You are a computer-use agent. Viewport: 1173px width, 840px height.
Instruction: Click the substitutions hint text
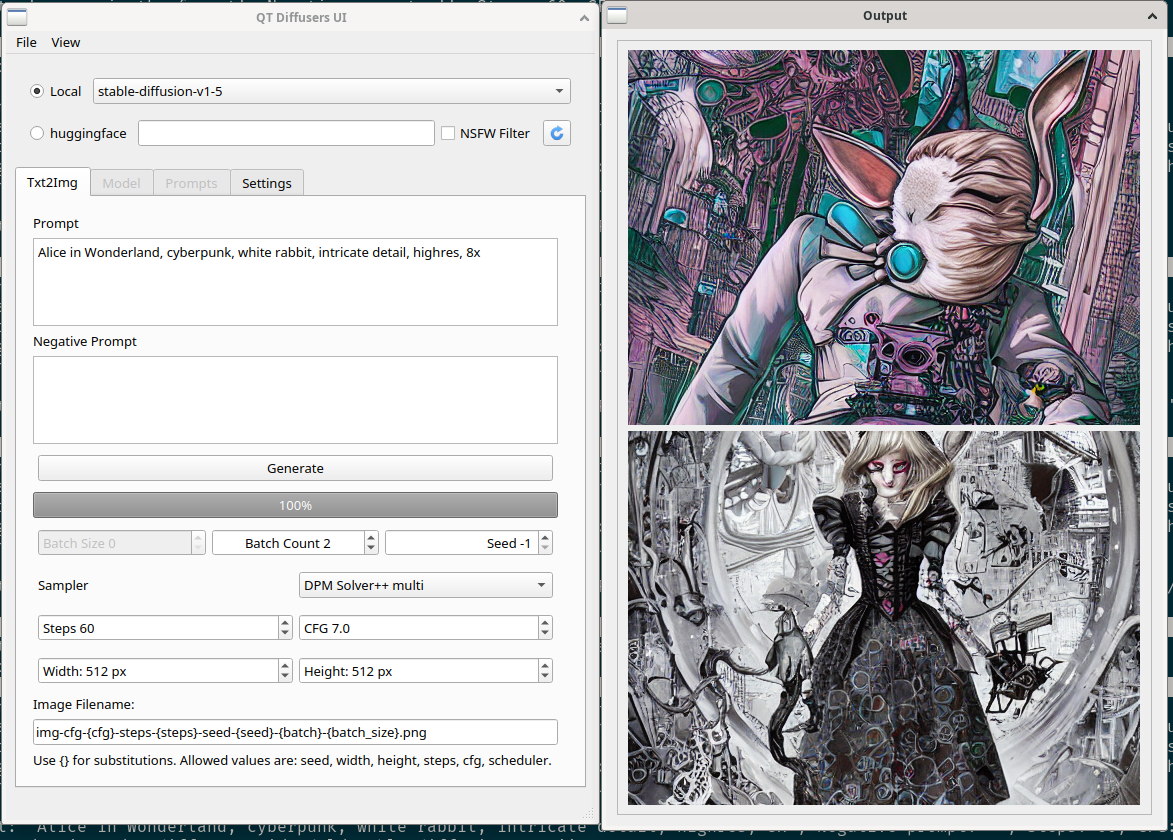(x=293, y=761)
